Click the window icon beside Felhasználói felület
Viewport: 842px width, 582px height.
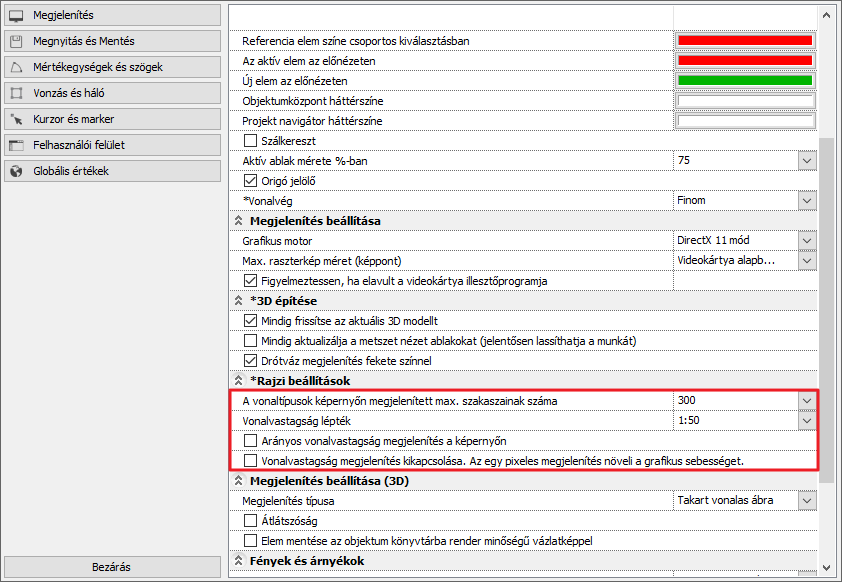(x=17, y=145)
